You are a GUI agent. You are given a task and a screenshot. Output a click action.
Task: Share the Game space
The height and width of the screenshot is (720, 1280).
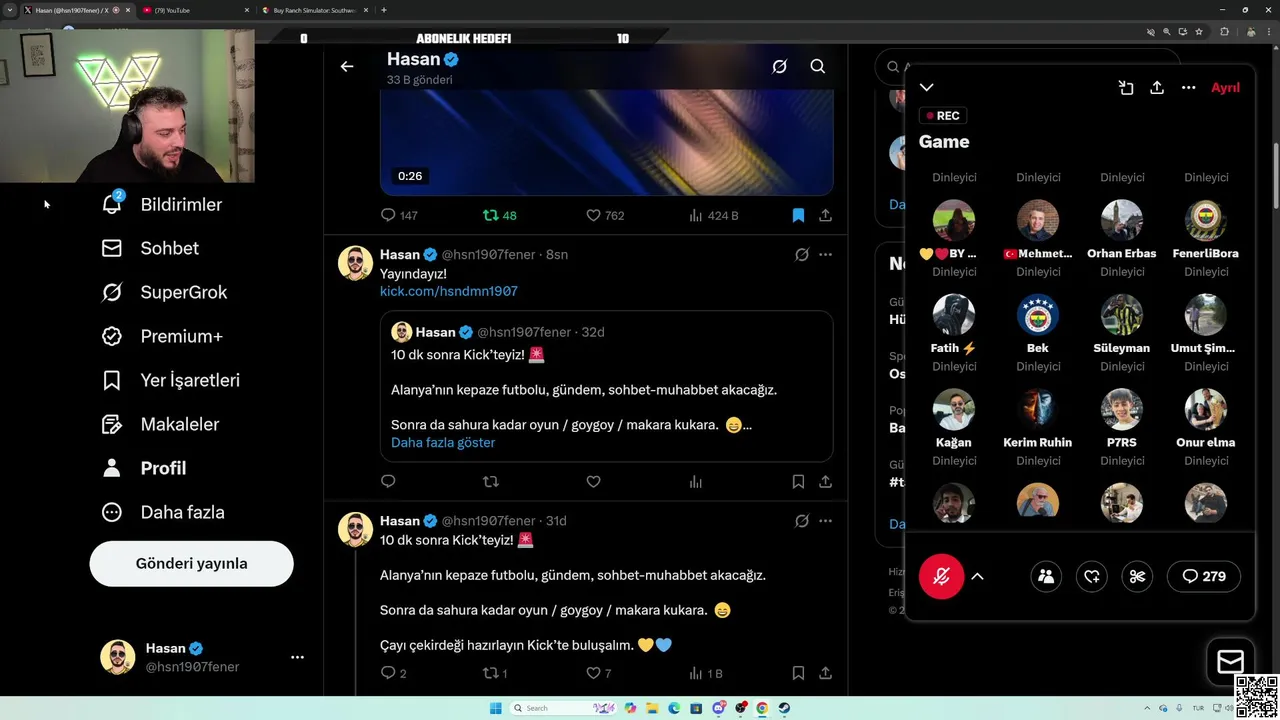point(1157,88)
